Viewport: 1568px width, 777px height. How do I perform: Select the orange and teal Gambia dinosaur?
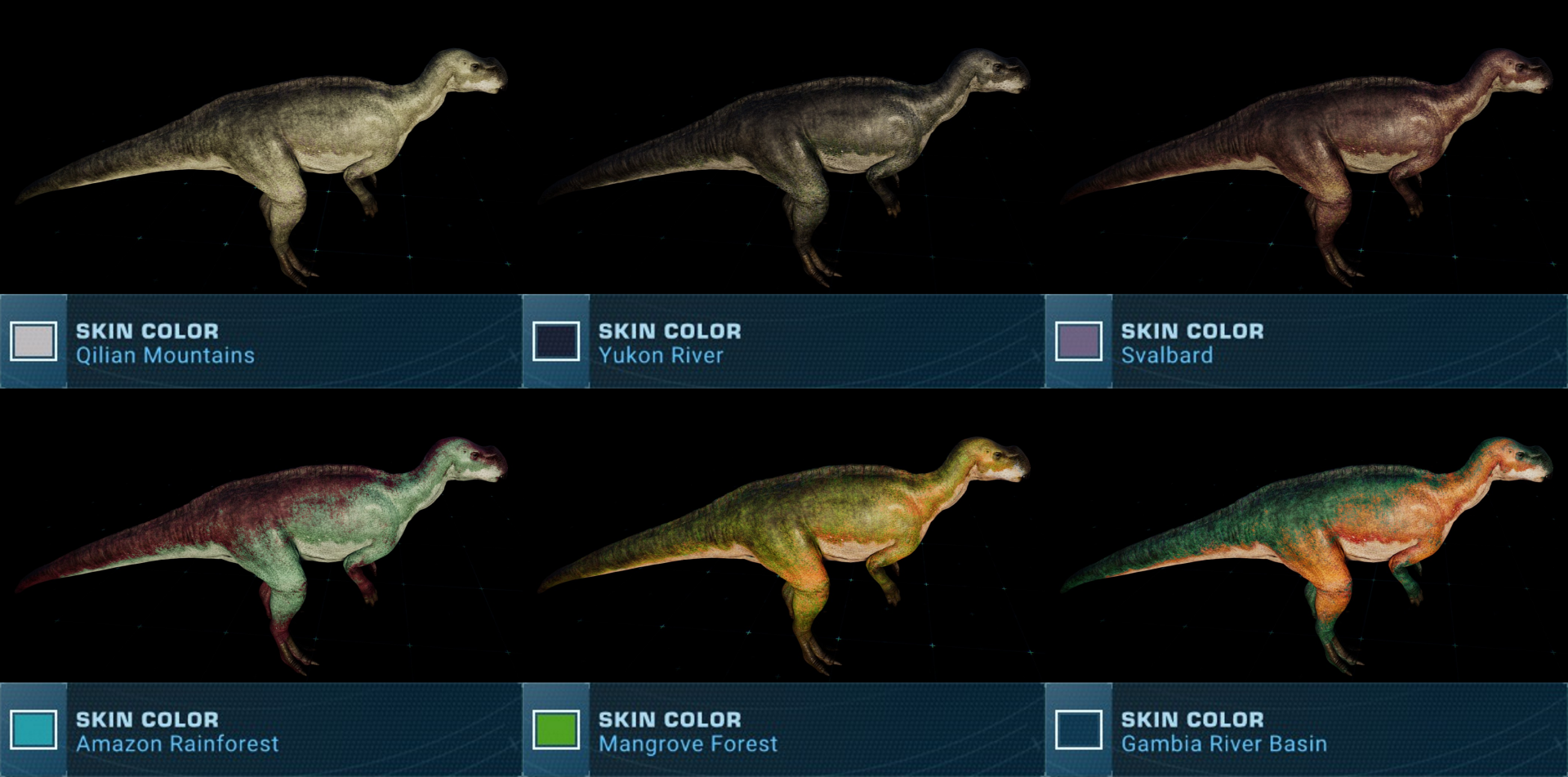[1307, 554]
